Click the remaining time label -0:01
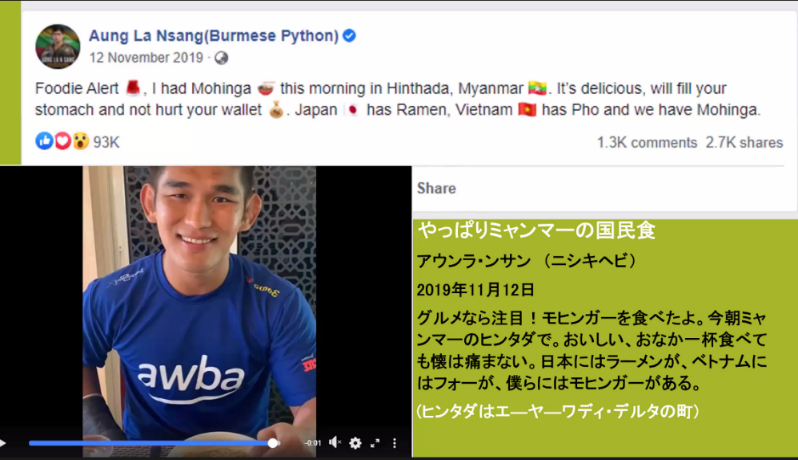Screen dimensions: 798x460 pos(312,443)
